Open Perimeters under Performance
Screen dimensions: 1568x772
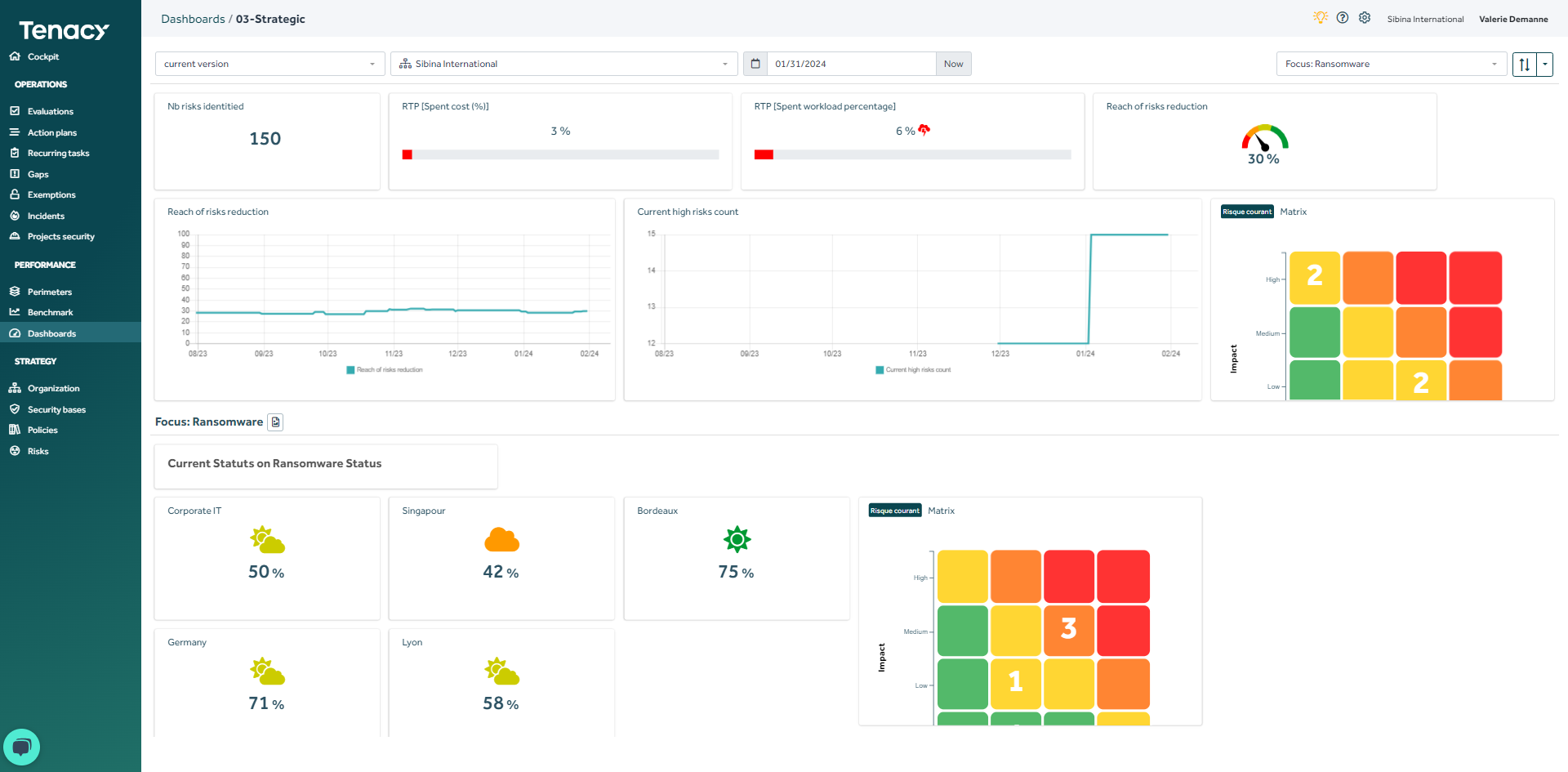(x=50, y=292)
